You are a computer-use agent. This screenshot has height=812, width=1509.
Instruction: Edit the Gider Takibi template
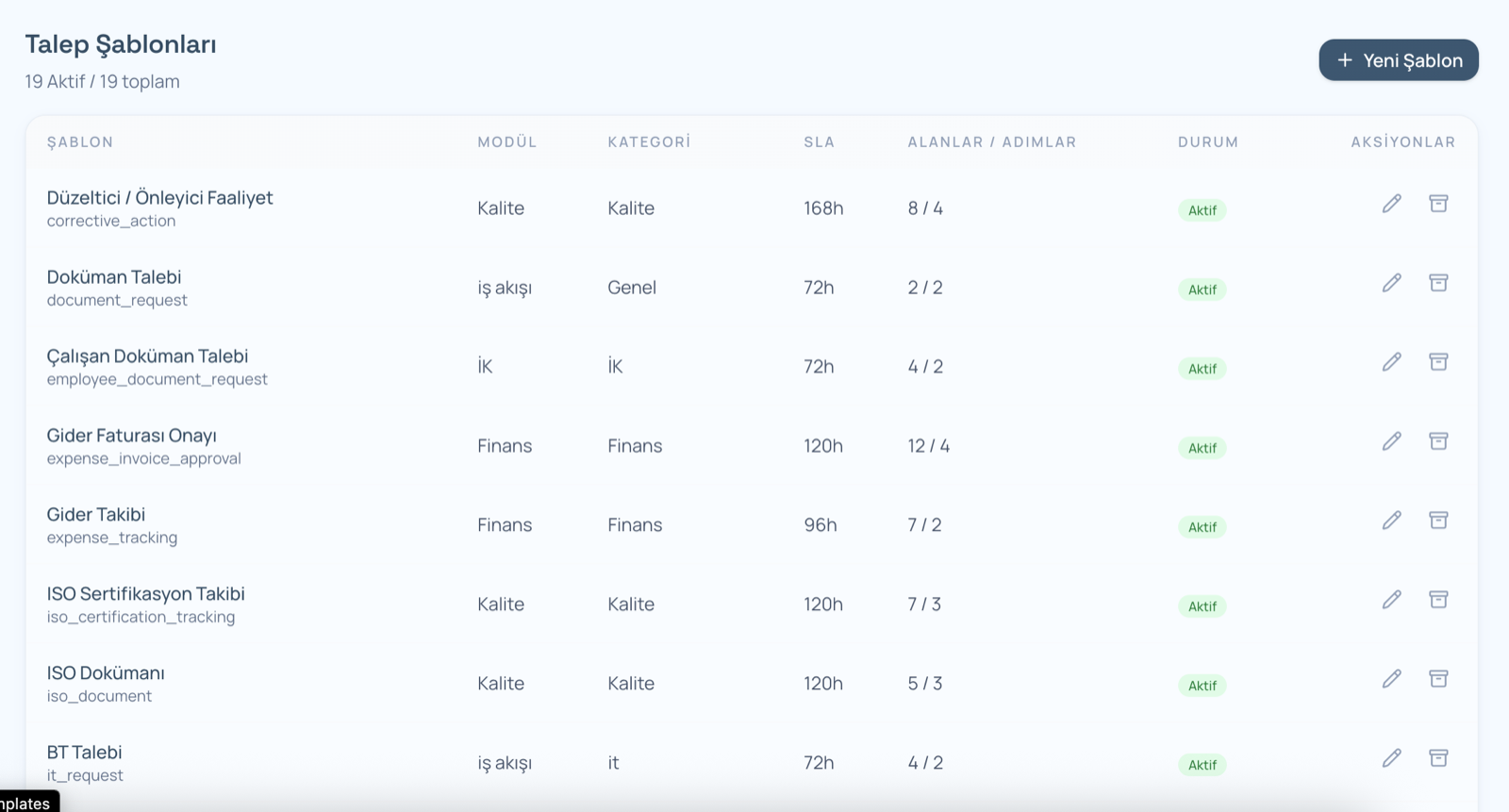click(1392, 520)
